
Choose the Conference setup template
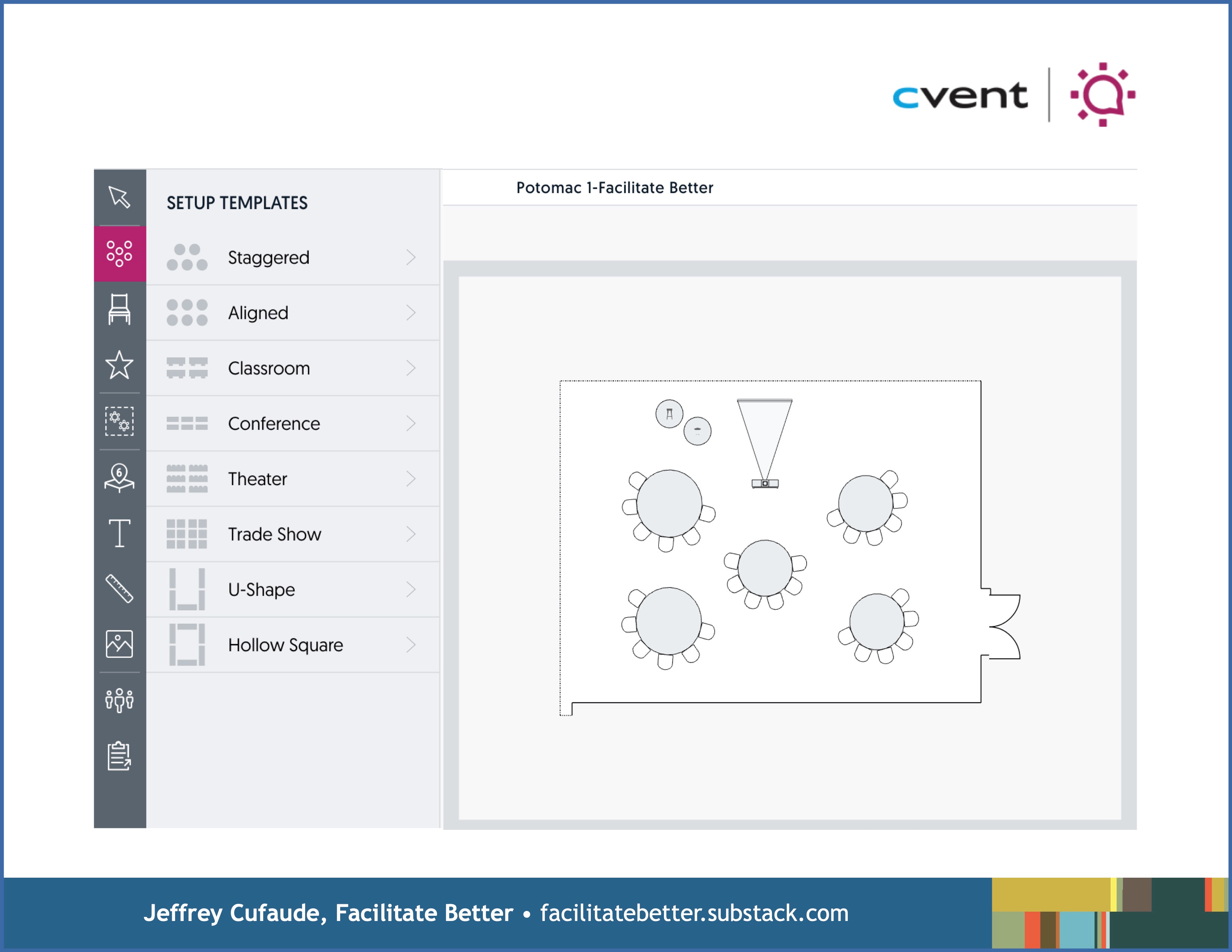coord(274,423)
